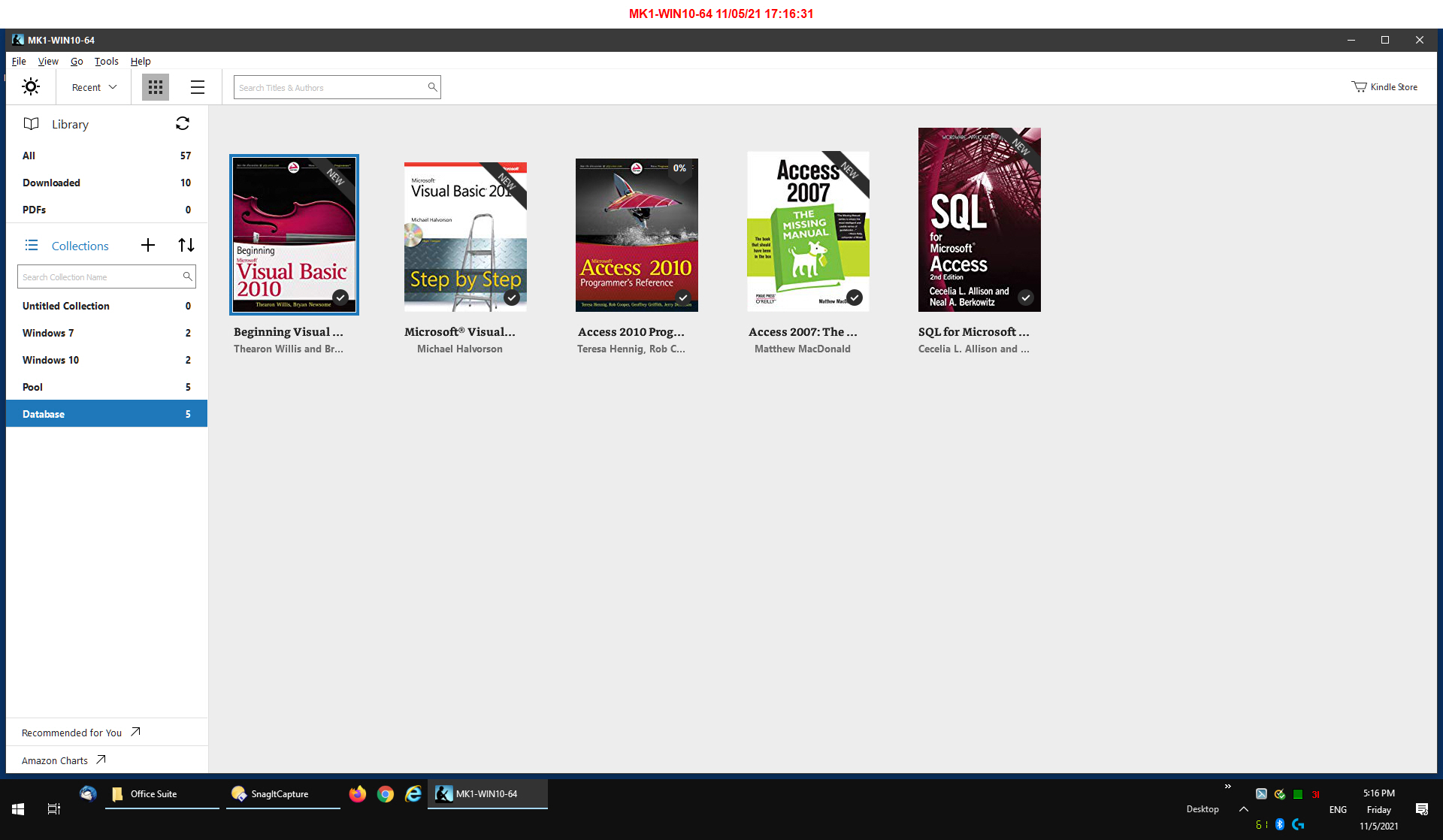1443x840 pixels.
Task: Open the Beginning Visual Basic 2010 cover
Action: [x=294, y=234]
